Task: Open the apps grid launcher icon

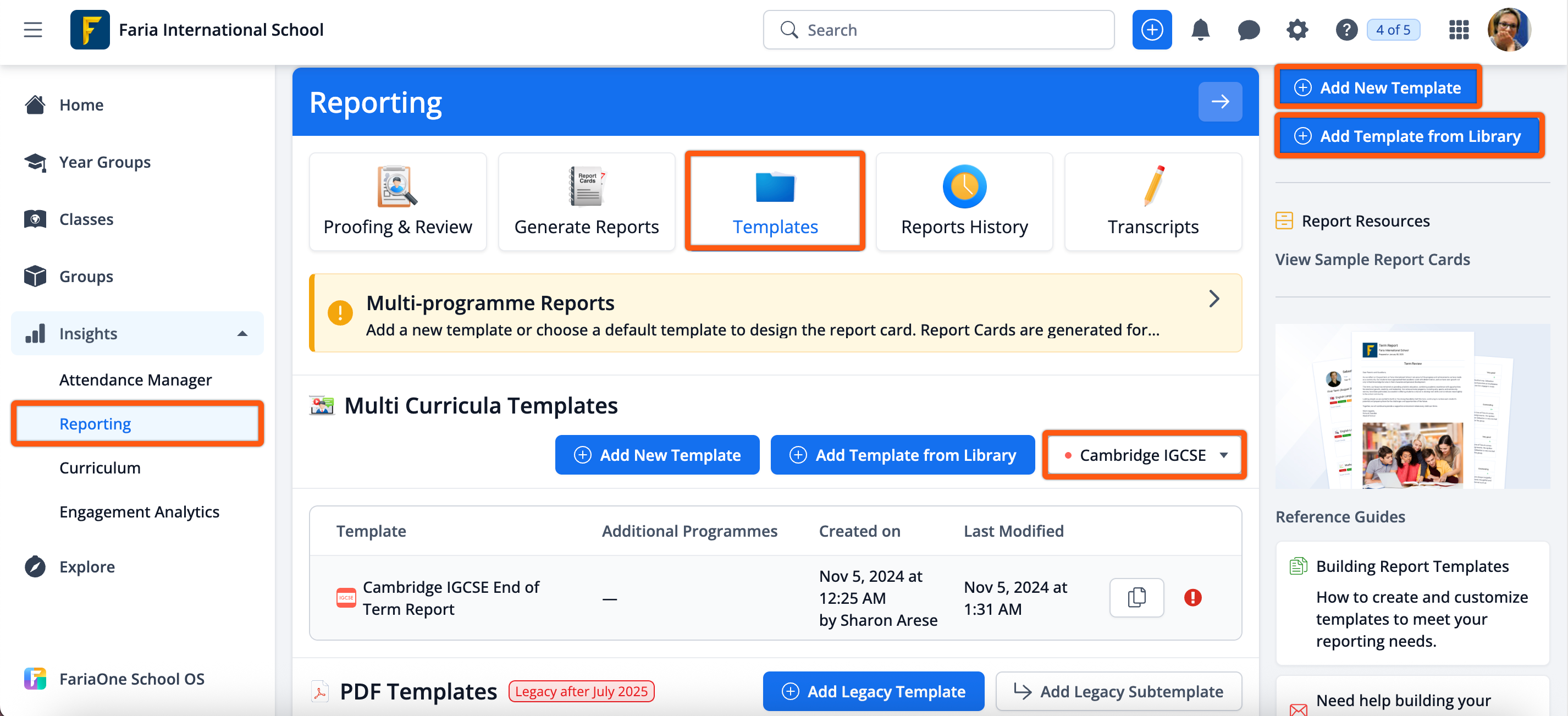Action: (1459, 30)
